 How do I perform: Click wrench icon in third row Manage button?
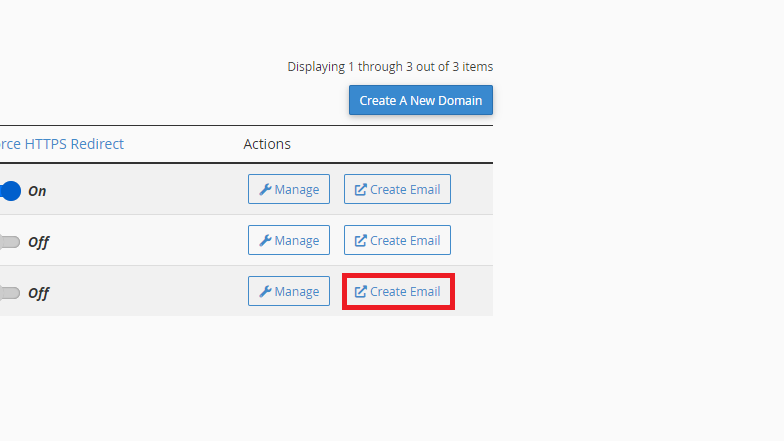(x=265, y=292)
